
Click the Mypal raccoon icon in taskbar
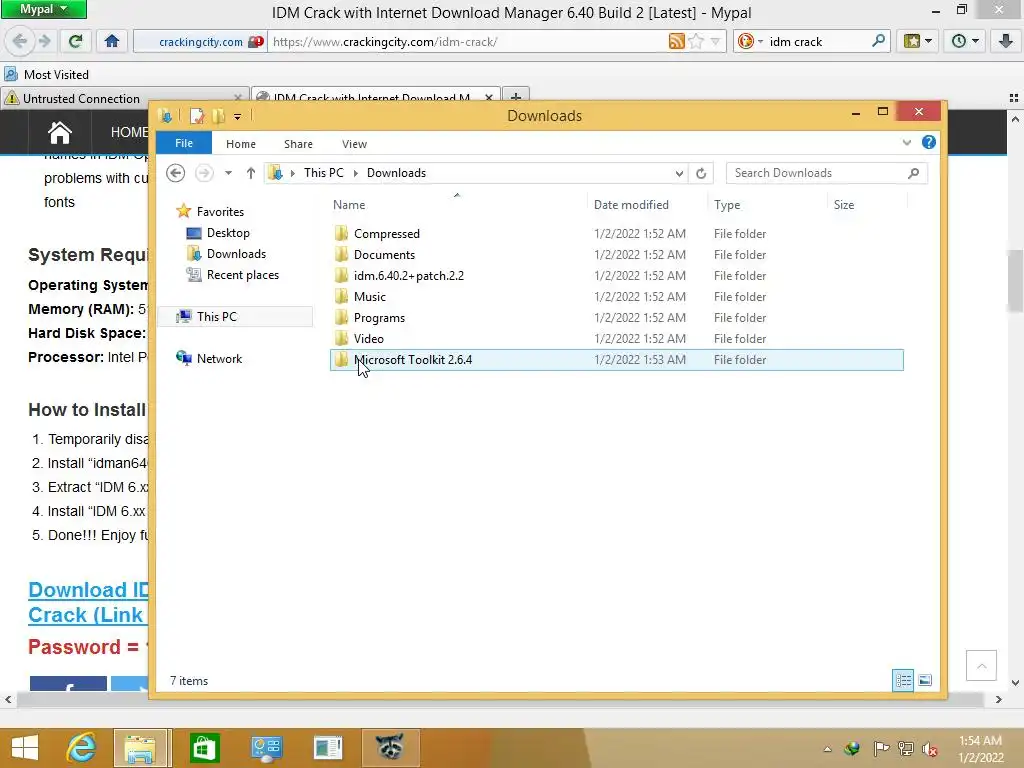point(391,748)
